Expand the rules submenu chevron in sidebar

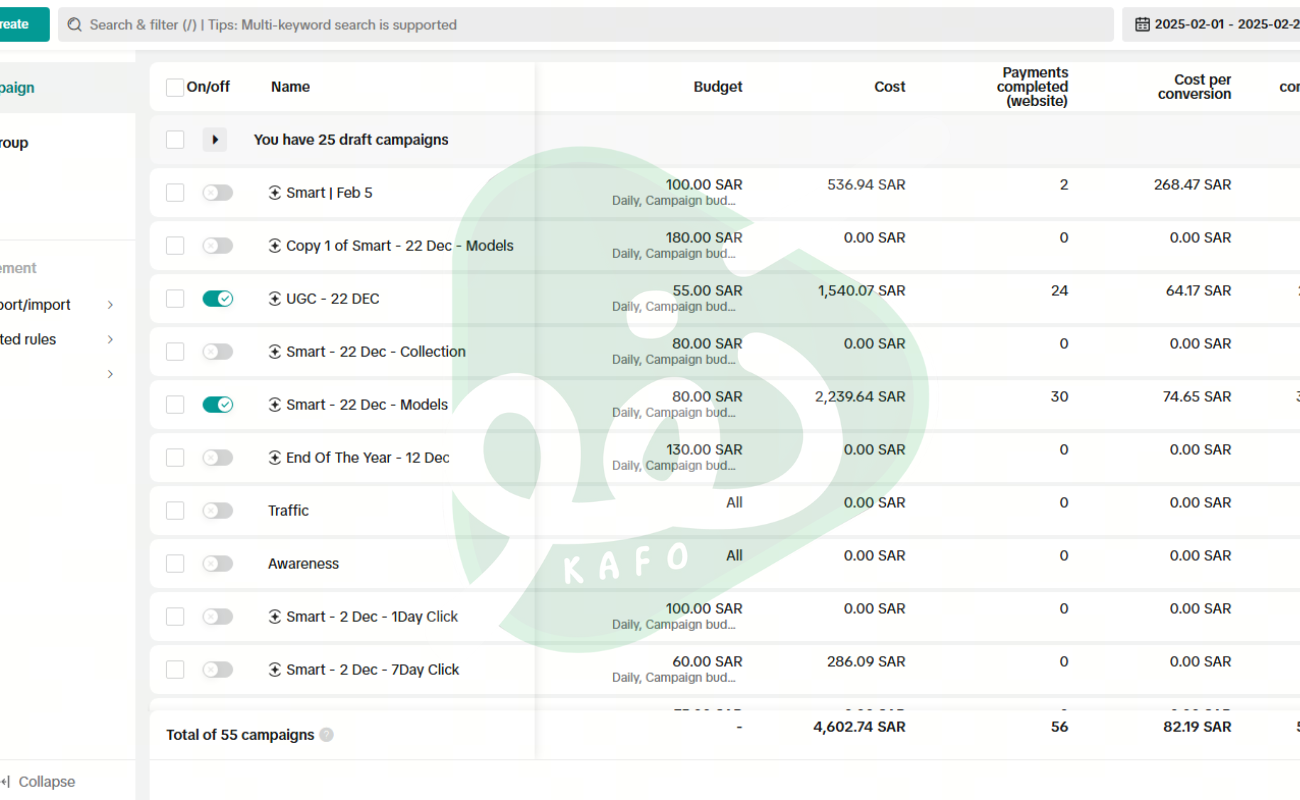110,340
